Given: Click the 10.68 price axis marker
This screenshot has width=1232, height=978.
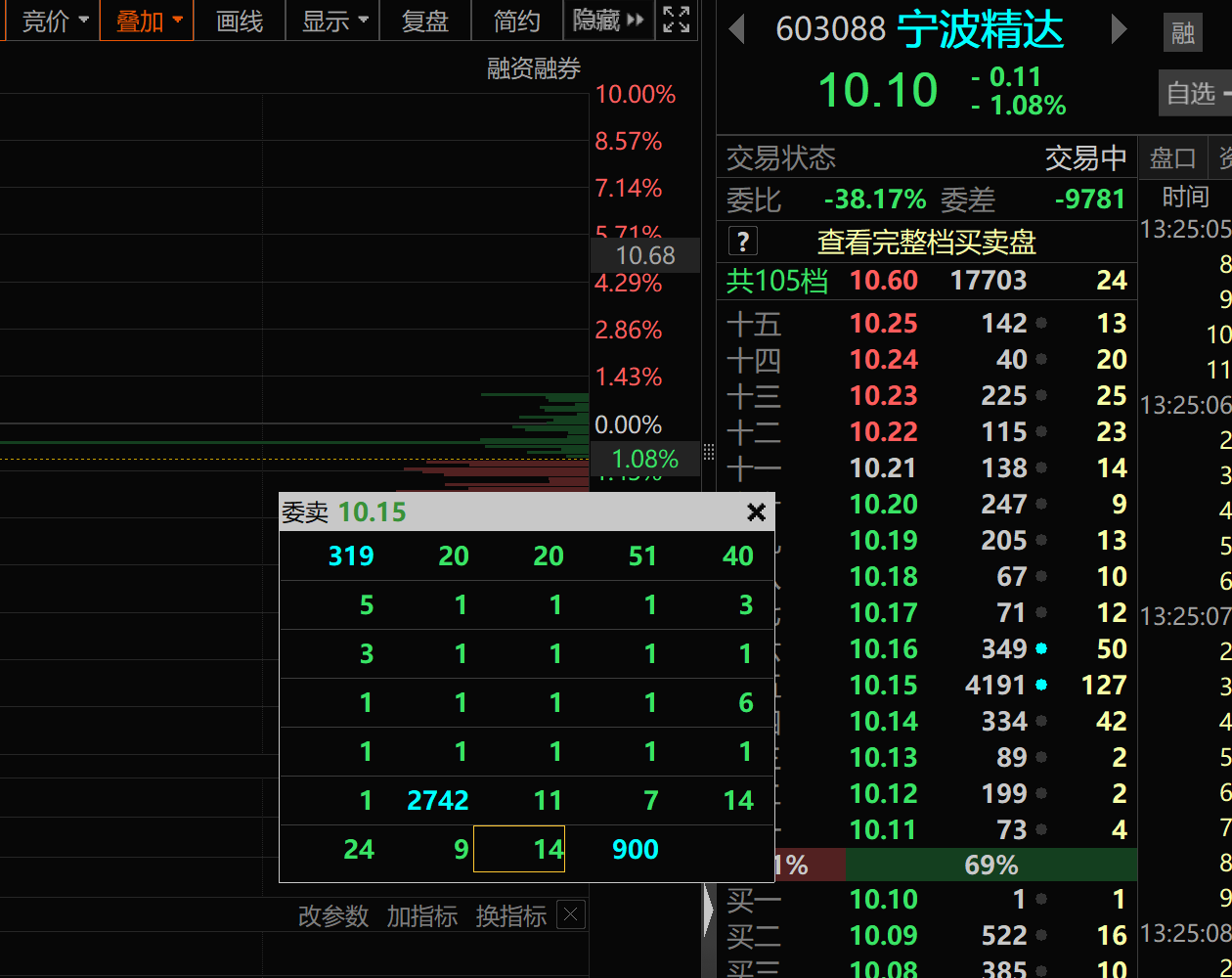Looking at the screenshot, I should (645, 255).
